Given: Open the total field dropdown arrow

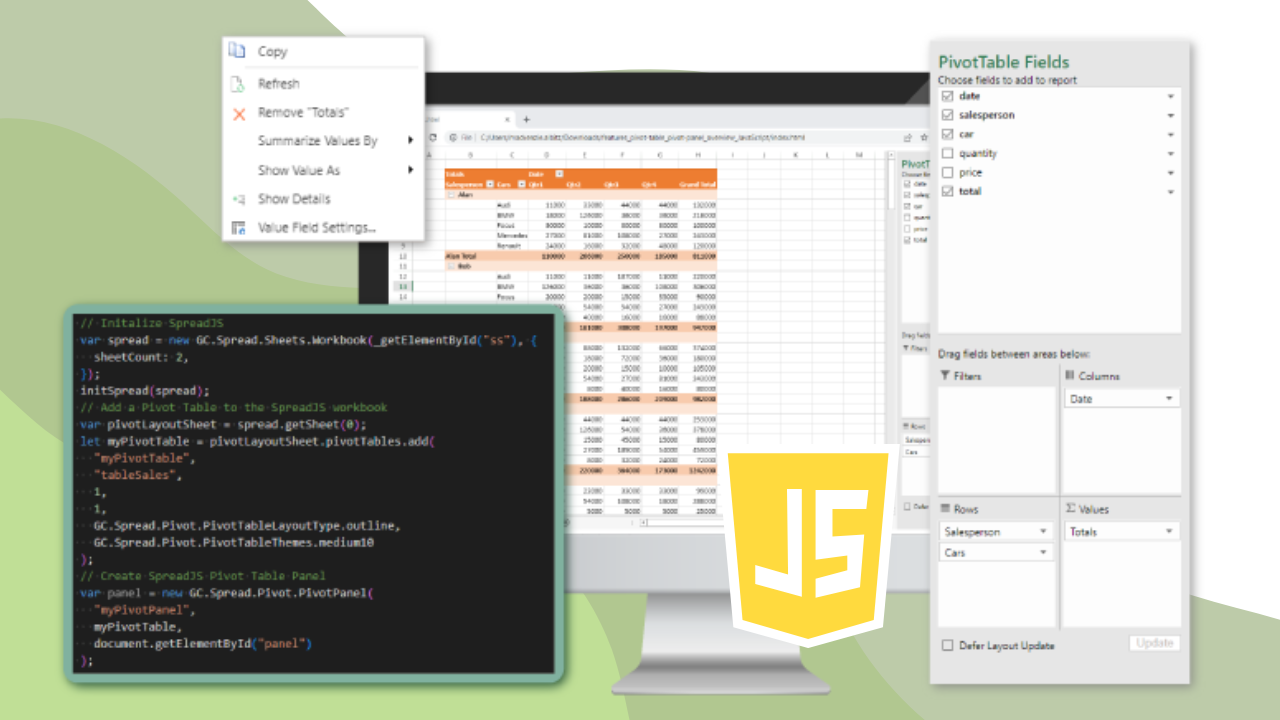Looking at the screenshot, I should pos(1170,192).
